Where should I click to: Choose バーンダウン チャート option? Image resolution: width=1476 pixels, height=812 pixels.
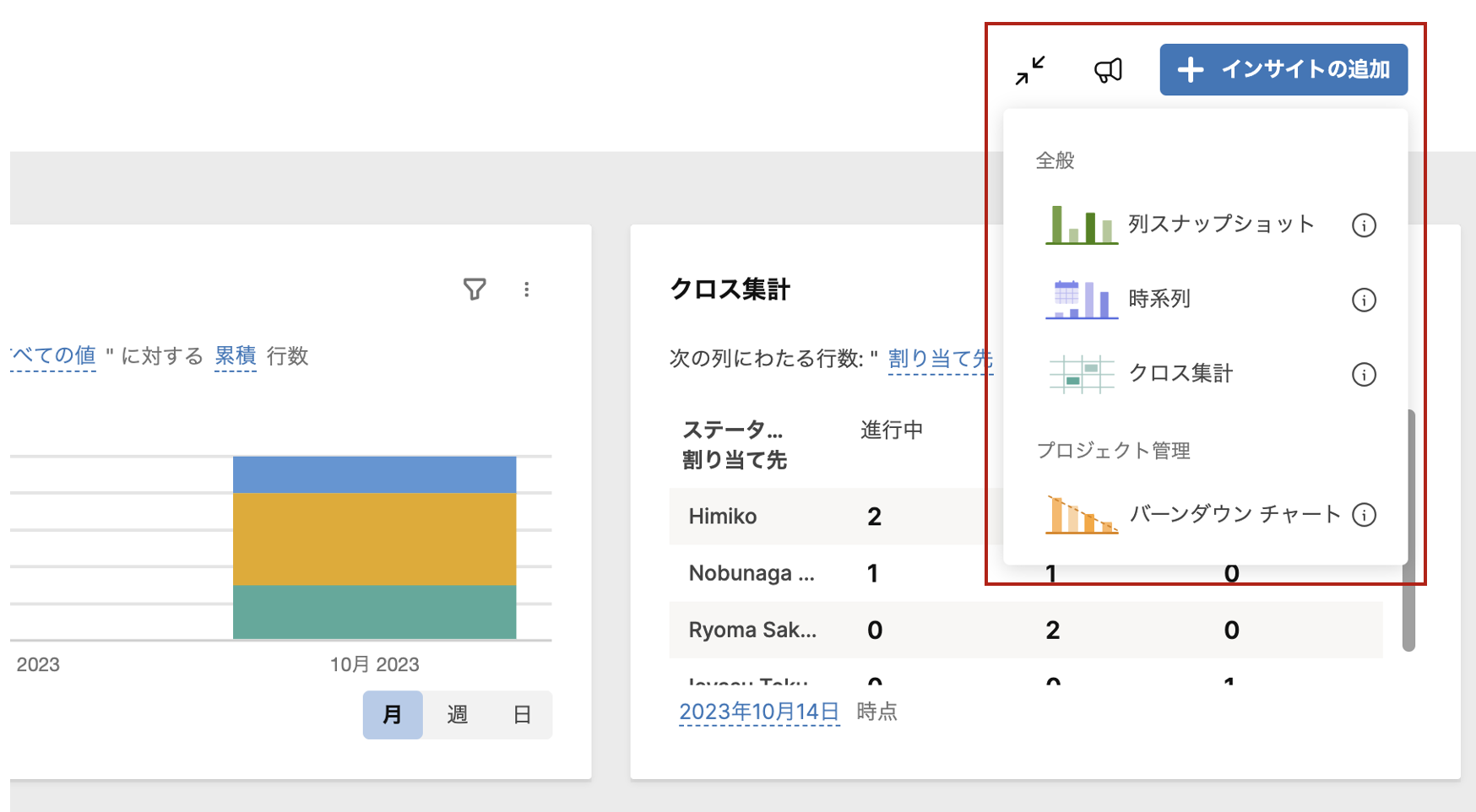coord(1235,514)
